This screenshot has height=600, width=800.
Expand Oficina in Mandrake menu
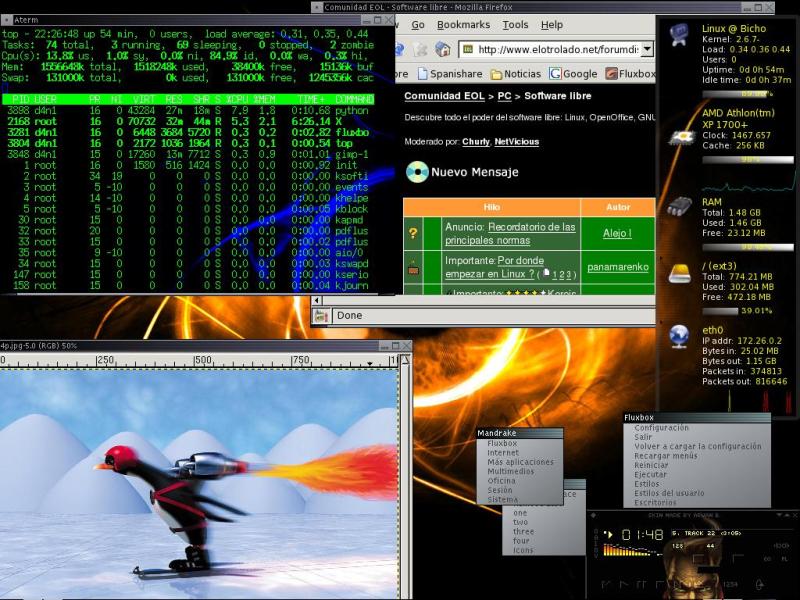520,481
